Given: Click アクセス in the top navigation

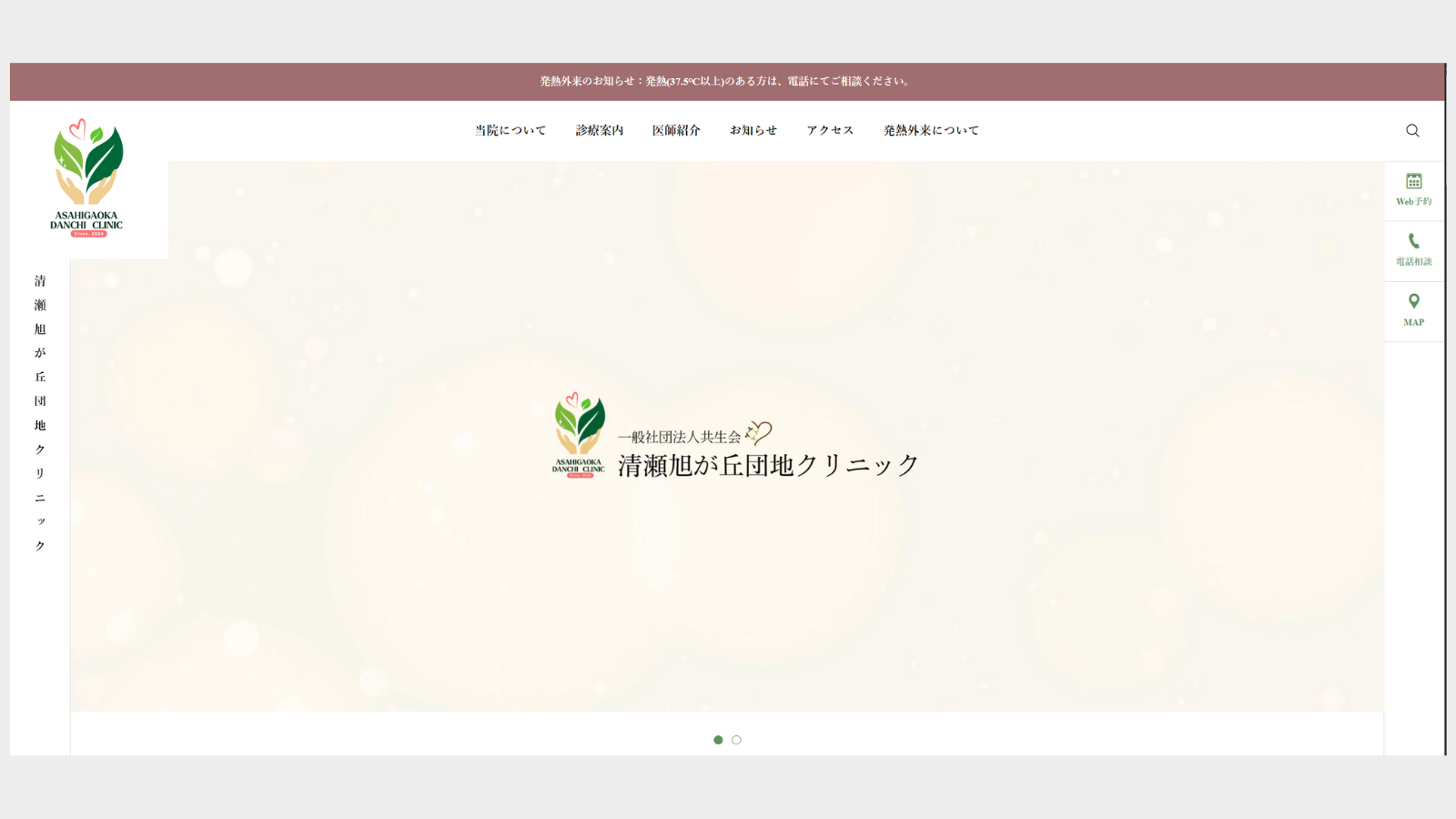Looking at the screenshot, I should pos(829,130).
